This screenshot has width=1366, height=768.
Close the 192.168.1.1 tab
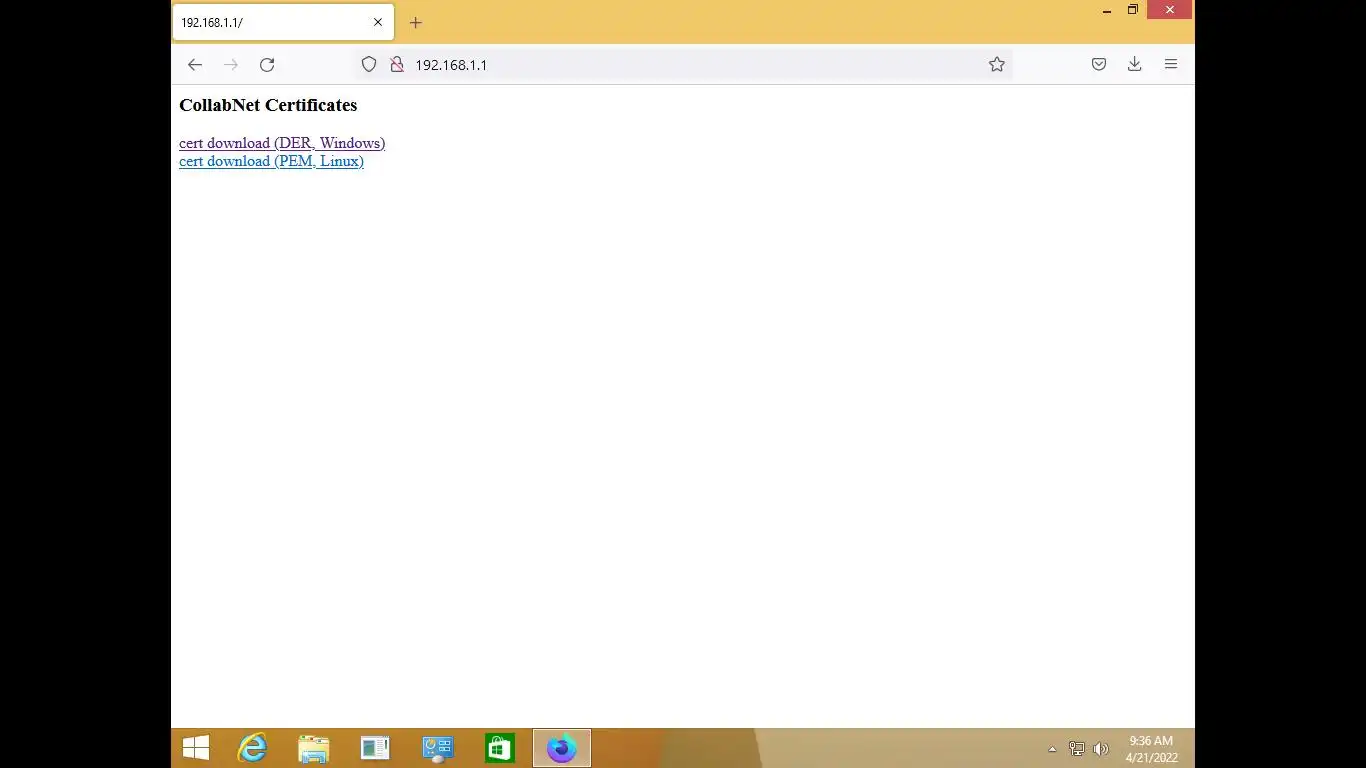tap(378, 22)
